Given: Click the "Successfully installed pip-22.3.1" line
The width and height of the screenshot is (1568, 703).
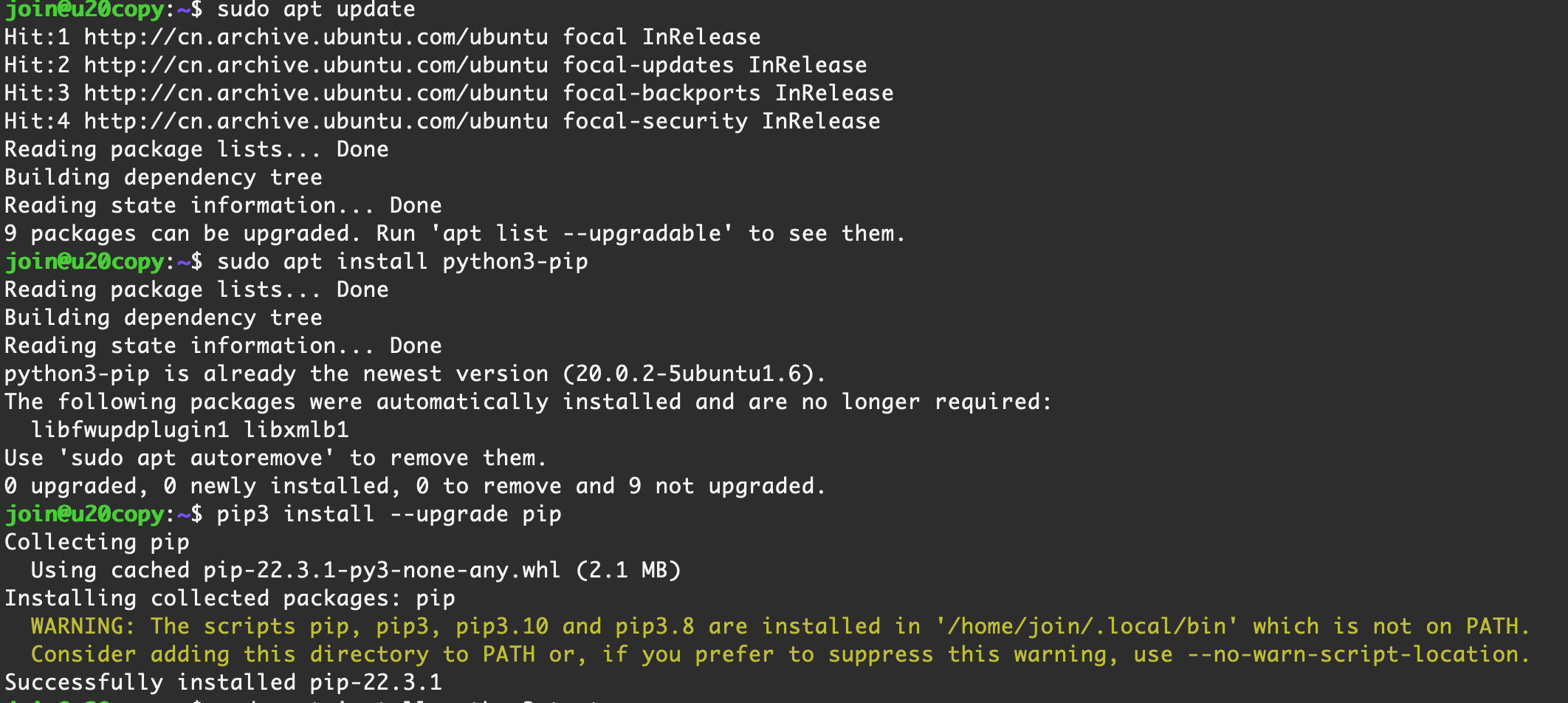Looking at the screenshot, I should click(223, 682).
